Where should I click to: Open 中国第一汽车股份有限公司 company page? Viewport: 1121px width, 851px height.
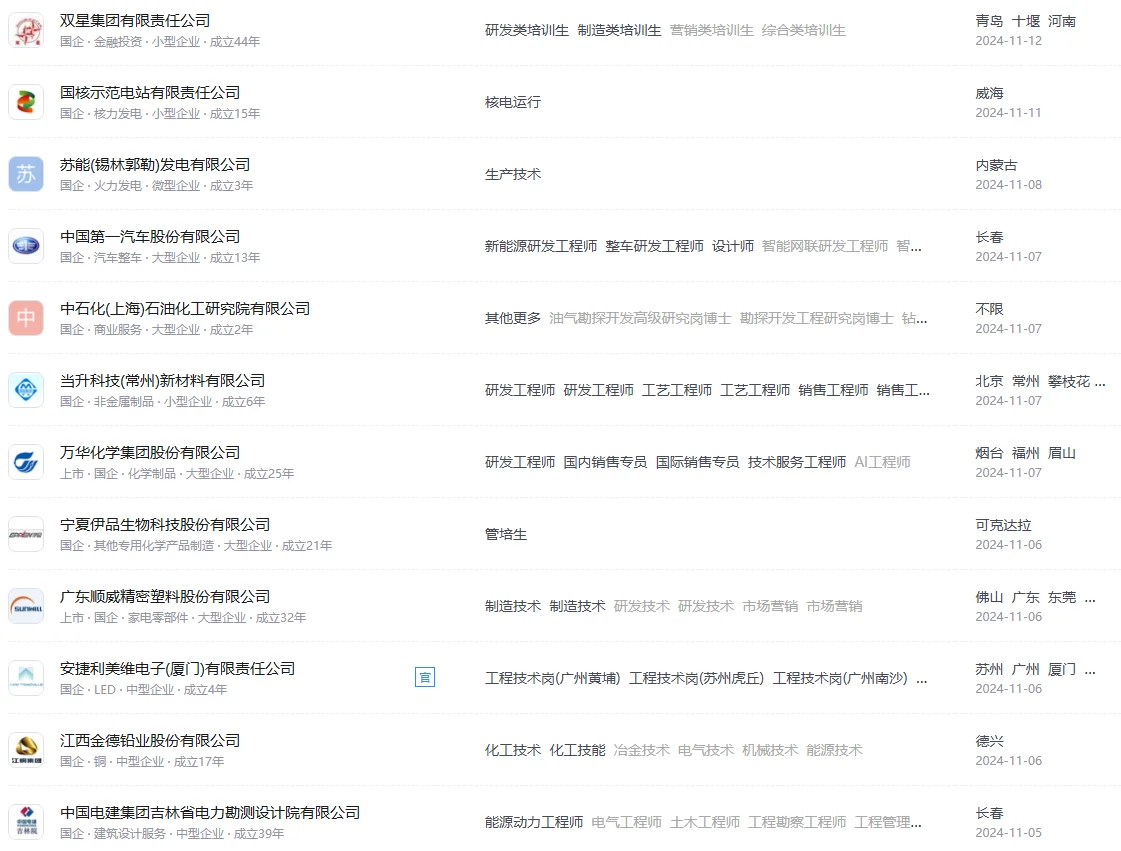click(150, 237)
